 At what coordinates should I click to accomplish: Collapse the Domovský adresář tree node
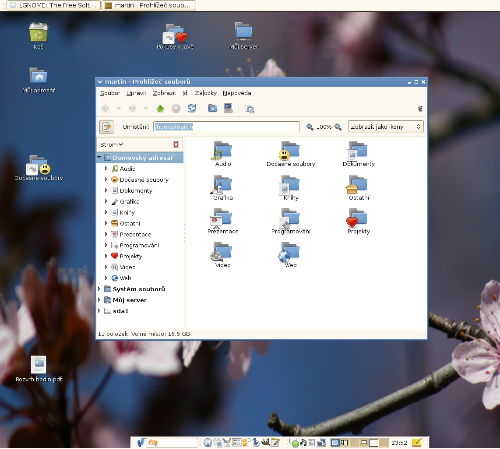pos(99,157)
